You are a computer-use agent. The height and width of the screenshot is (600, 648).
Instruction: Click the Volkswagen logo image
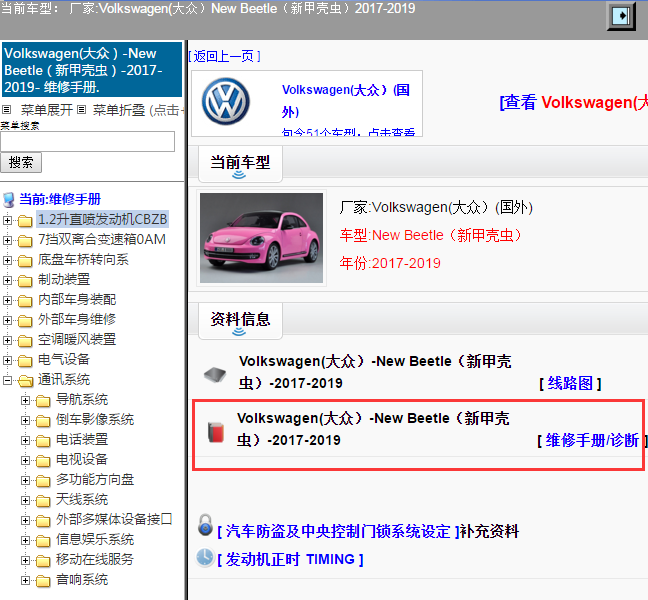pyautogui.click(x=226, y=101)
